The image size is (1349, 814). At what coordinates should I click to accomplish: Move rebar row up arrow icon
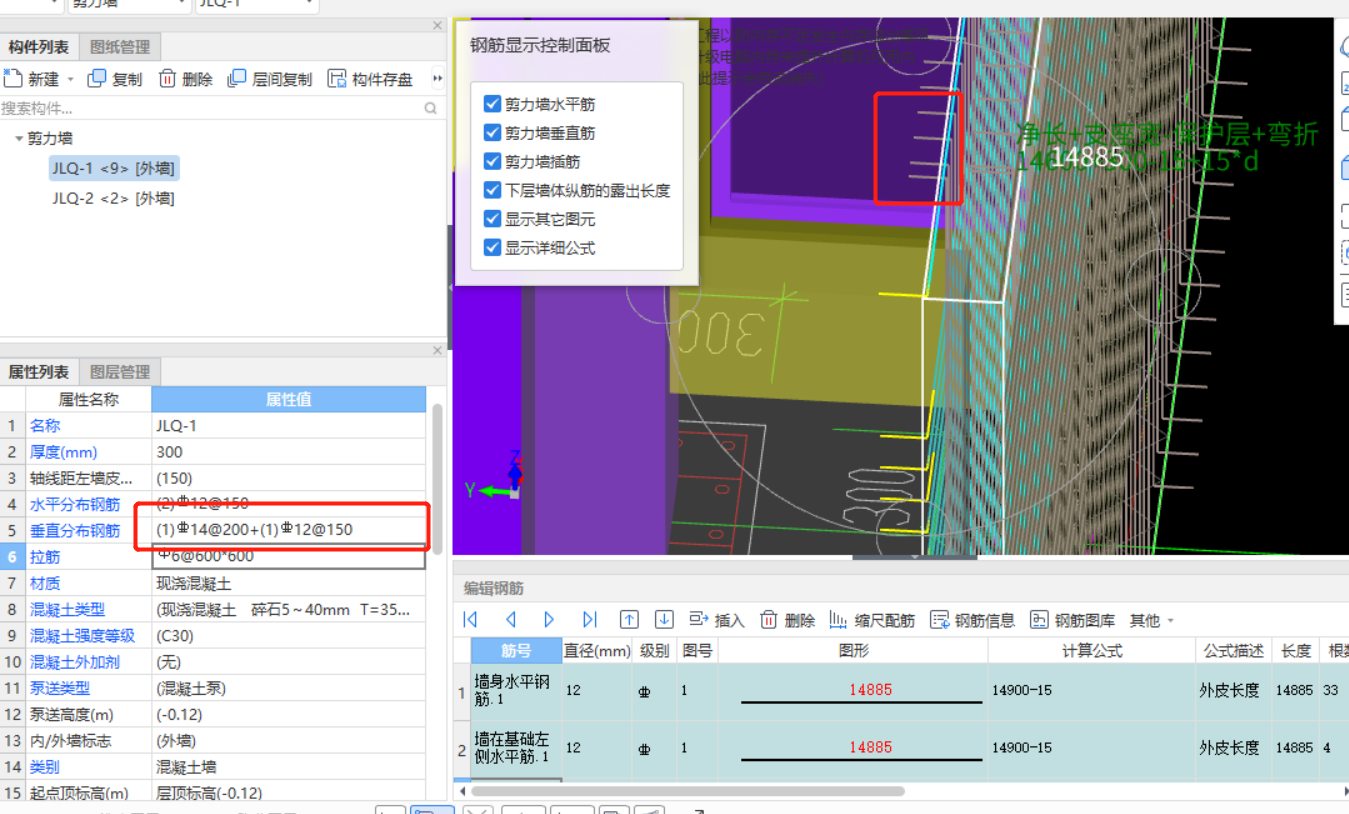point(629,620)
